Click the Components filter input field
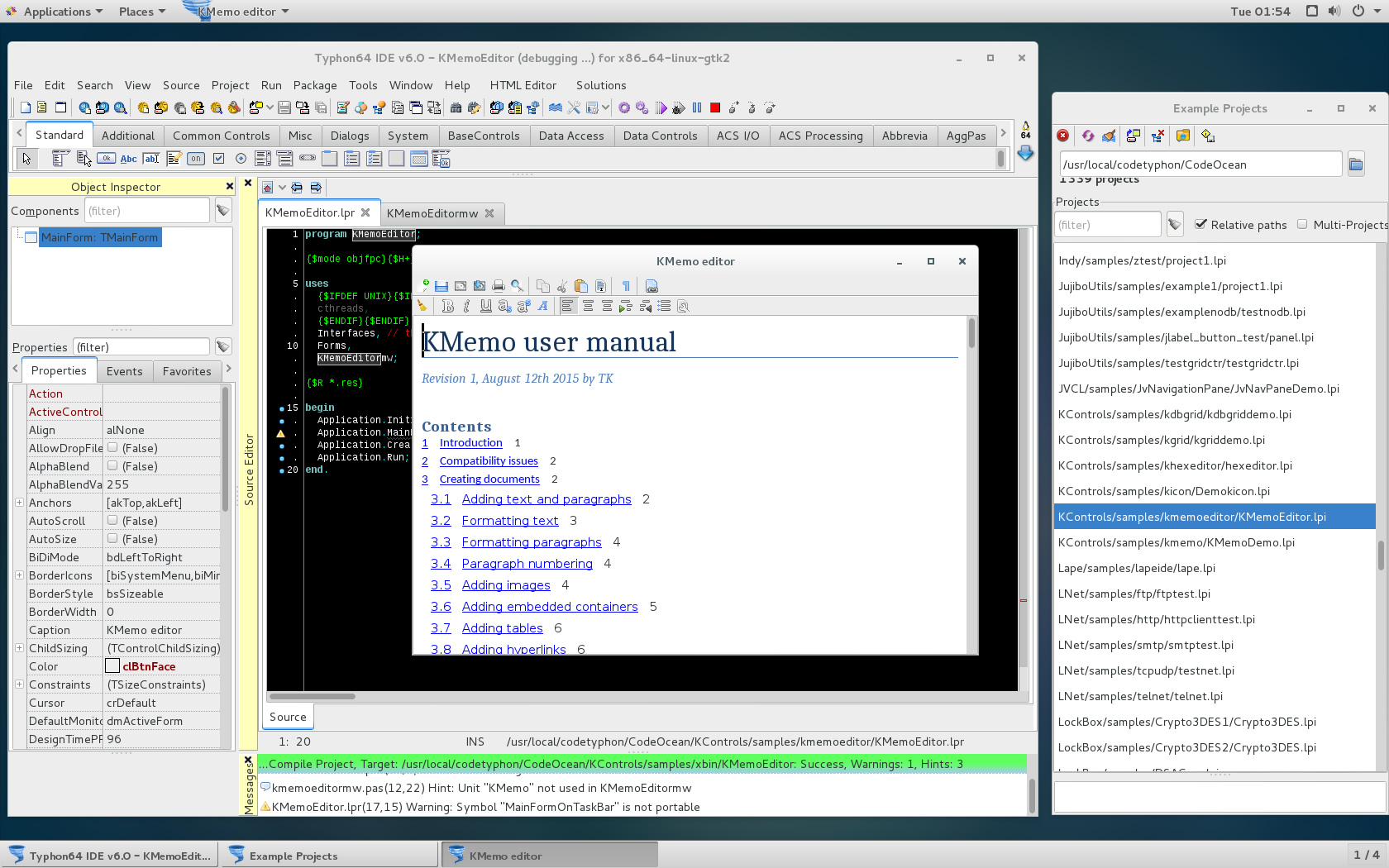 point(146,211)
